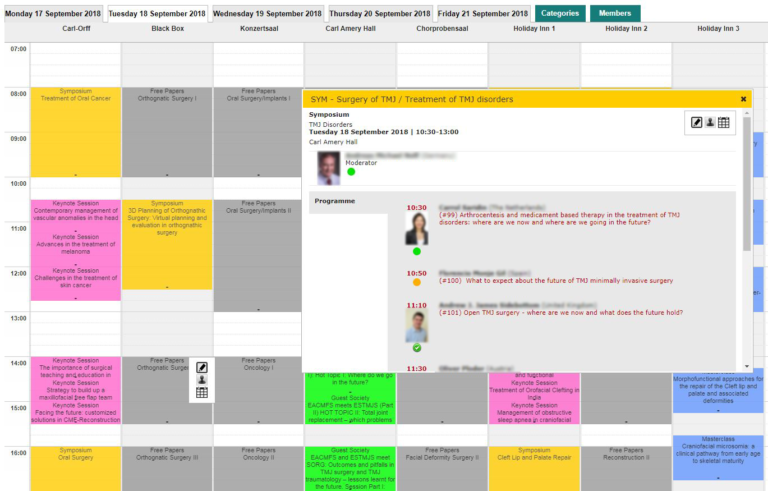Switch to the Friday 21 September 2018 tab
This screenshot has width=768, height=491.
pyautogui.click(x=483, y=14)
